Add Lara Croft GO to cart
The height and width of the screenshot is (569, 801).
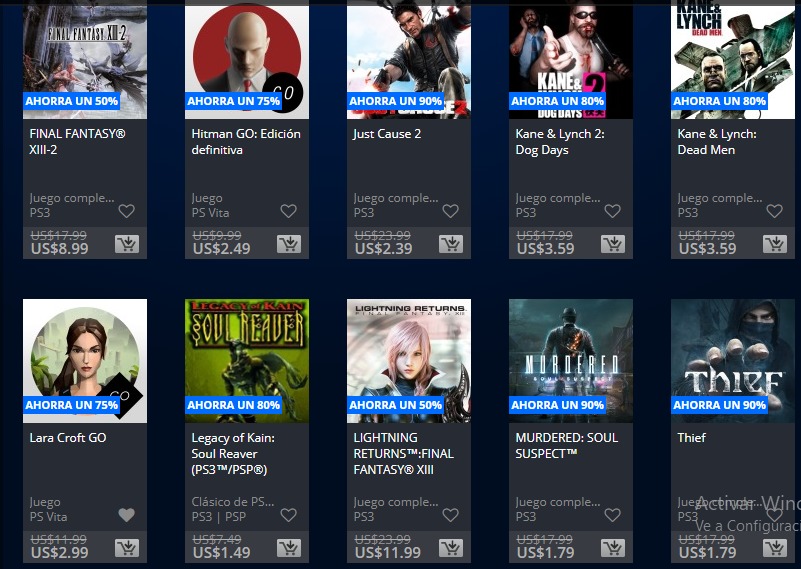pyautogui.click(x=127, y=548)
